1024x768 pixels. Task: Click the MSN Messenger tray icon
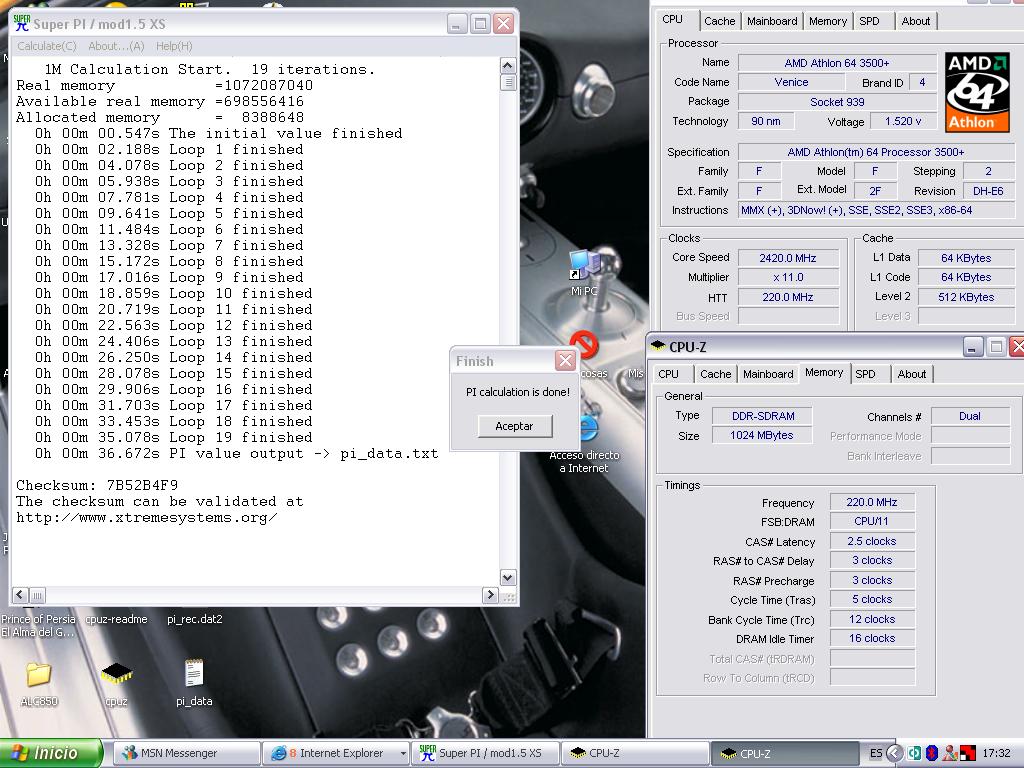point(949,753)
